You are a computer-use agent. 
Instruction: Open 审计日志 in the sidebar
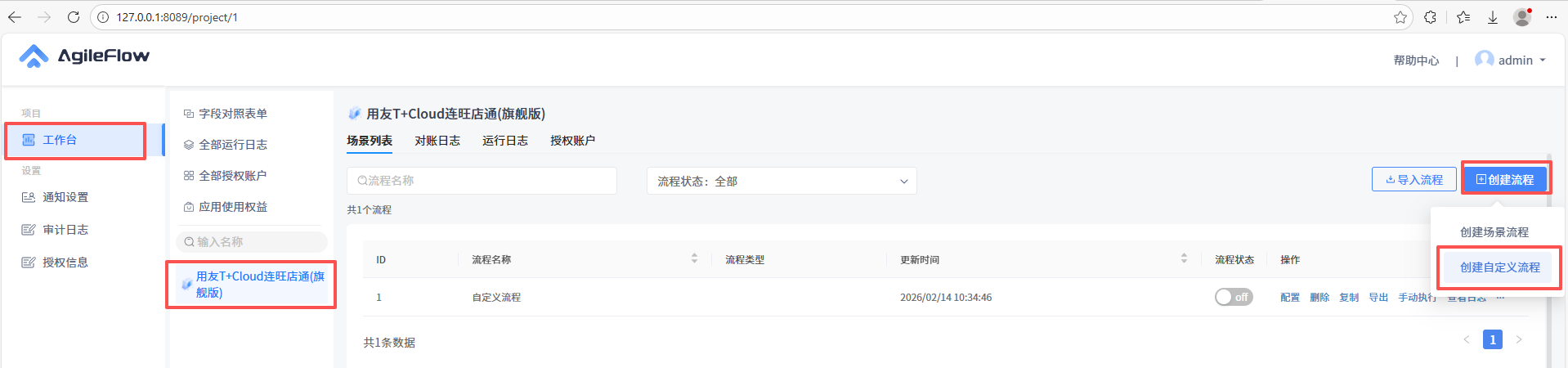[x=65, y=230]
